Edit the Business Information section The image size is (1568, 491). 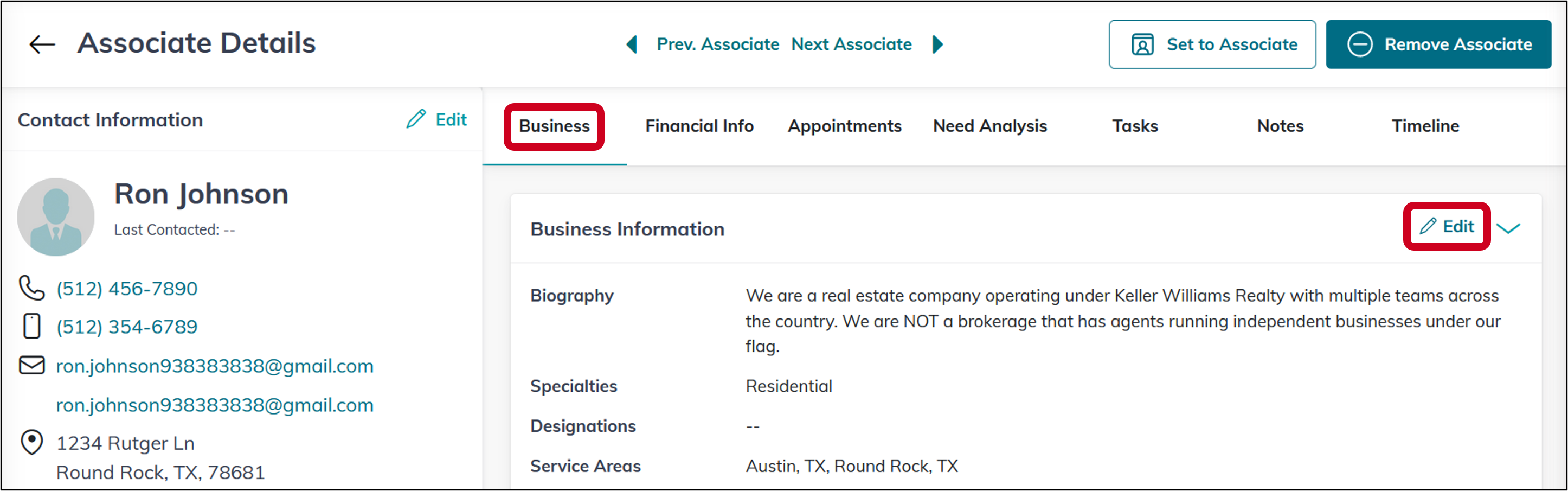point(1446,227)
